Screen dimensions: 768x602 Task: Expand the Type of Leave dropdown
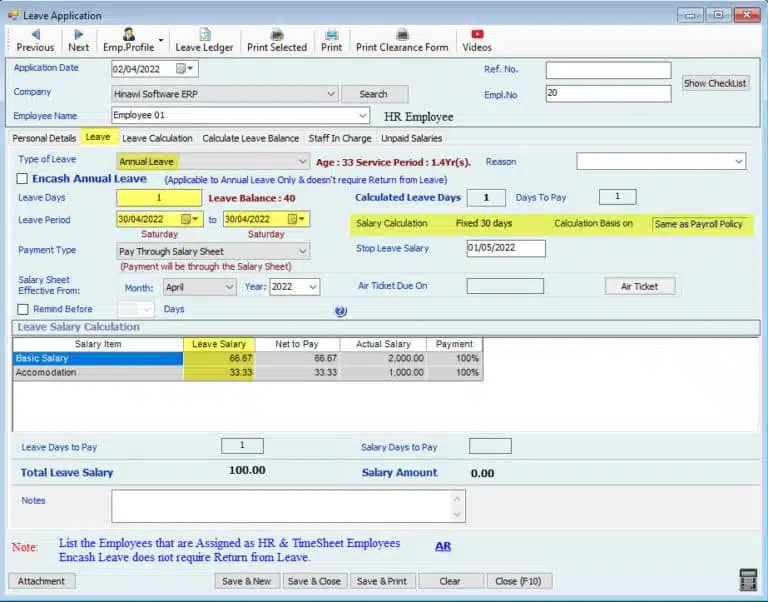click(x=303, y=161)
